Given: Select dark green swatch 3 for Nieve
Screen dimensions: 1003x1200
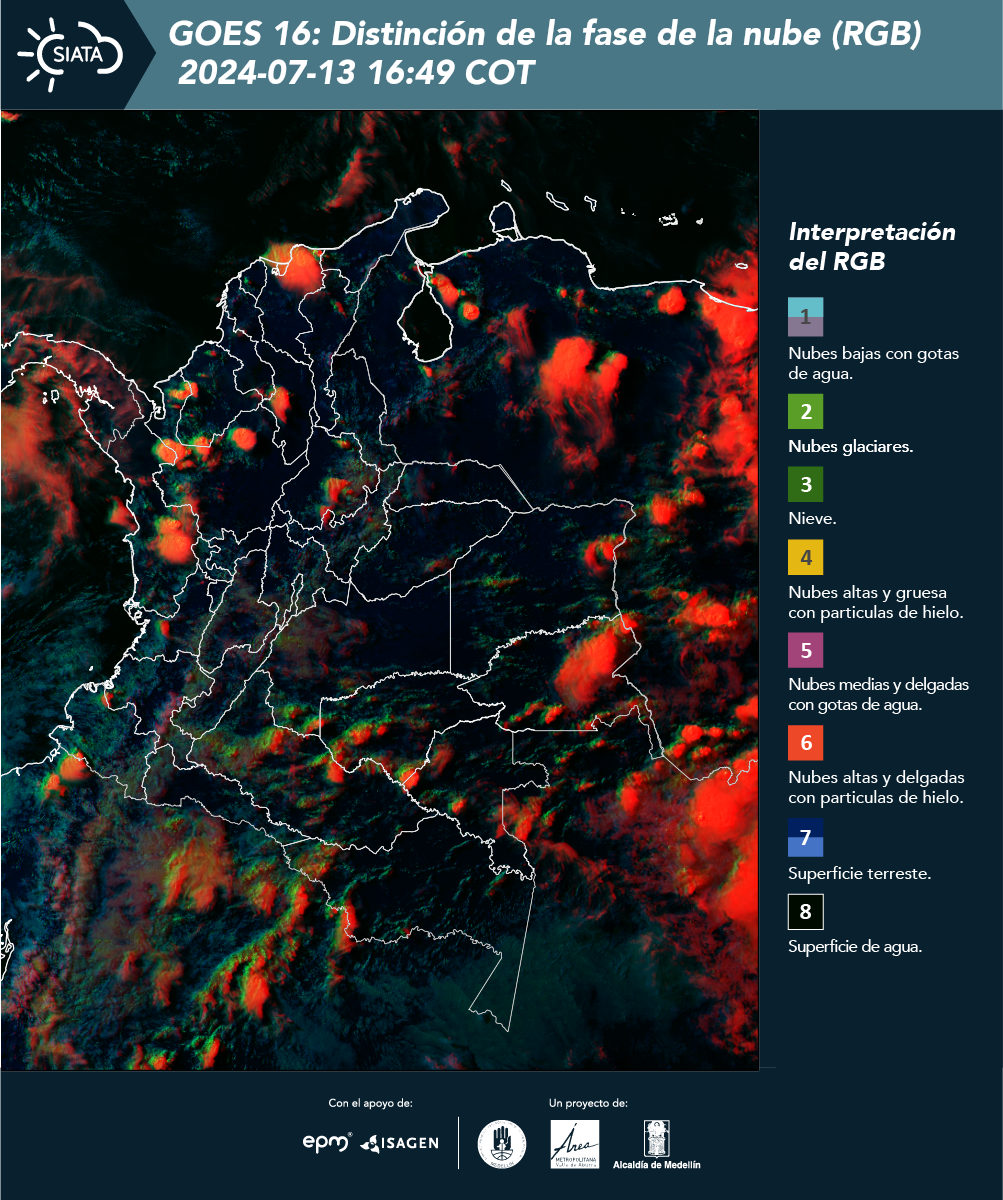Looking at the screenshot, I should 806,486.
